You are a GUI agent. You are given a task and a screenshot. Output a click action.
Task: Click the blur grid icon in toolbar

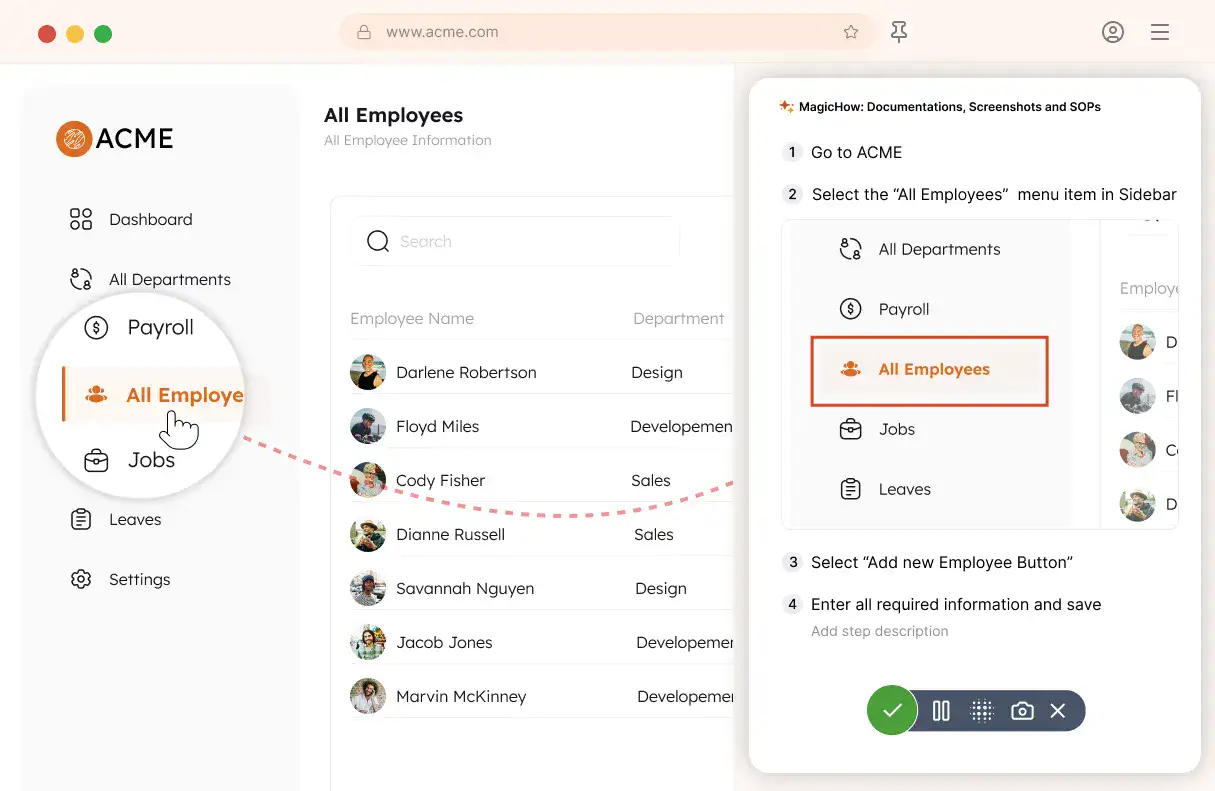click(x=982, y=711)
